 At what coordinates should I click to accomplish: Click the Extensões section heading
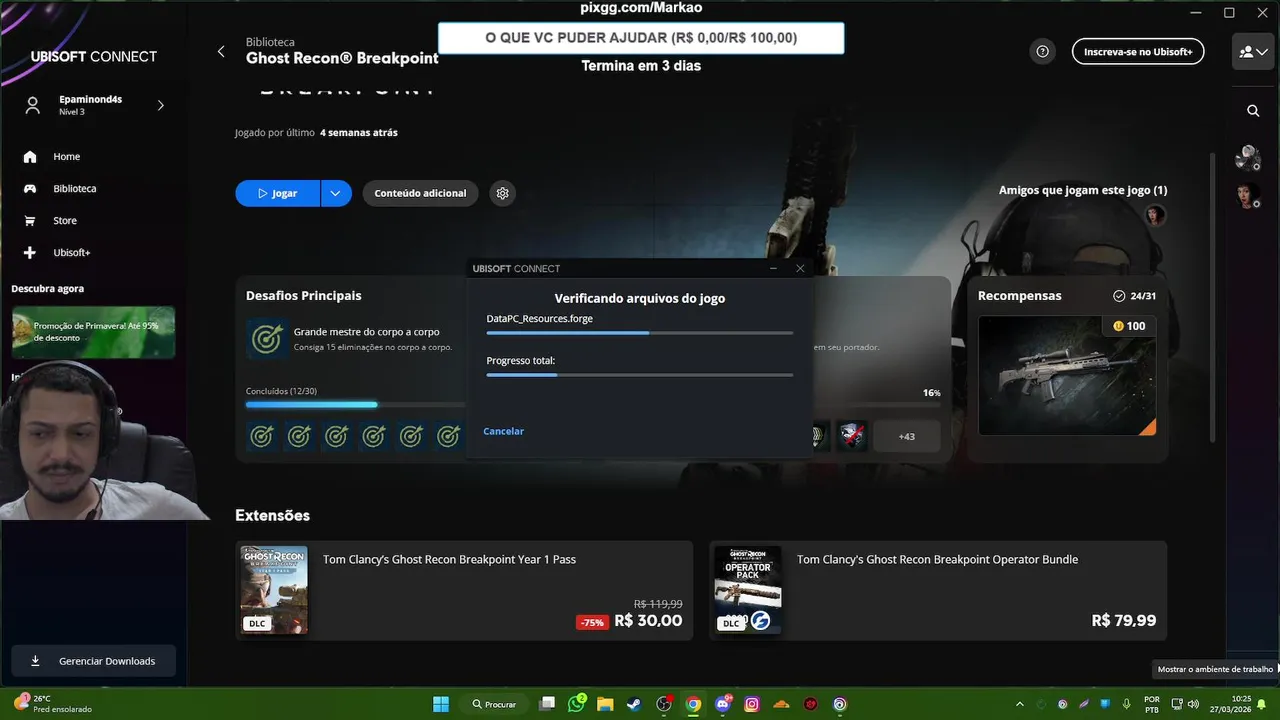pyautogui.click(x=272, y=515)
